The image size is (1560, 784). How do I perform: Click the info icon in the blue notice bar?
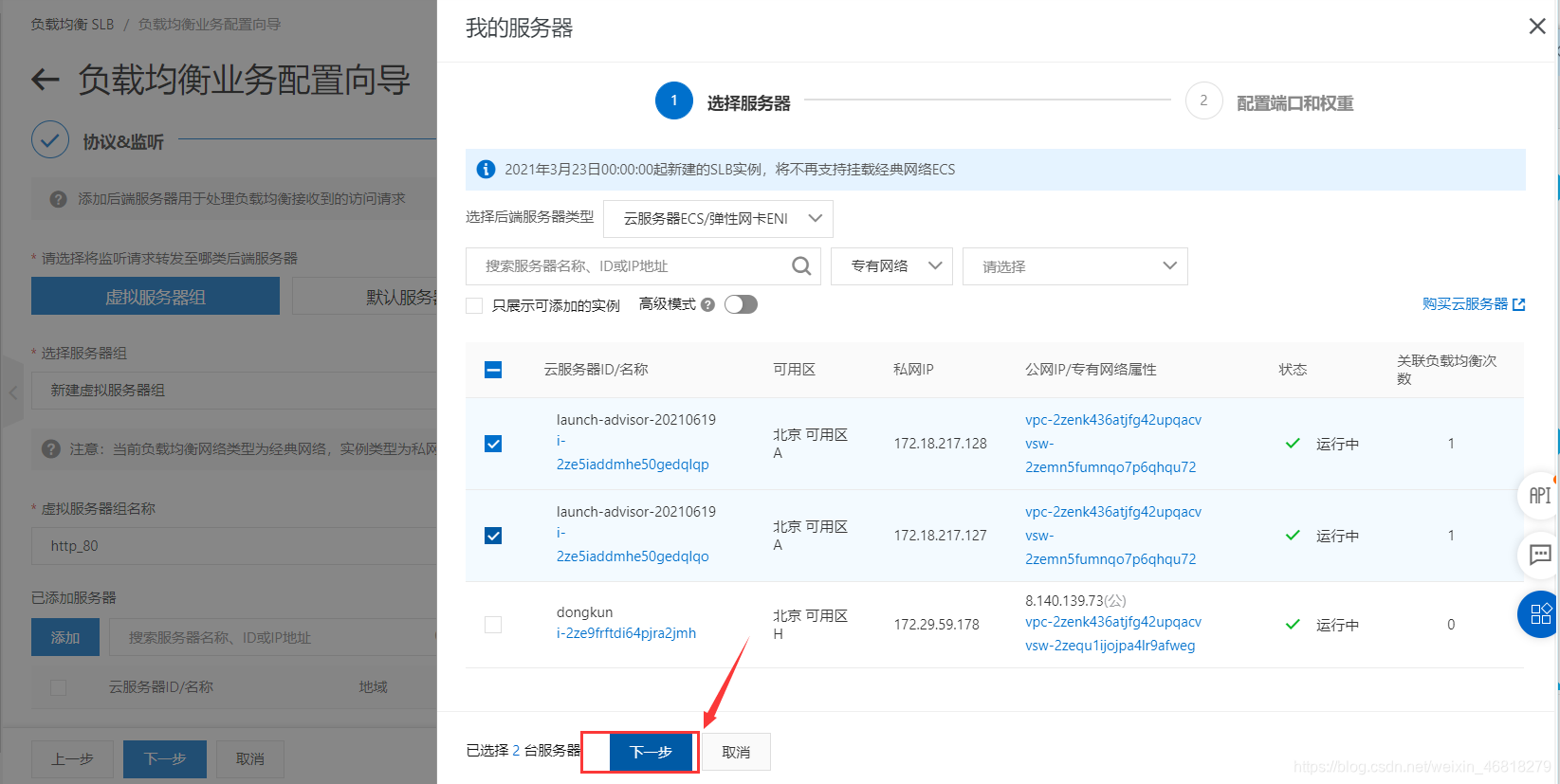486,170
